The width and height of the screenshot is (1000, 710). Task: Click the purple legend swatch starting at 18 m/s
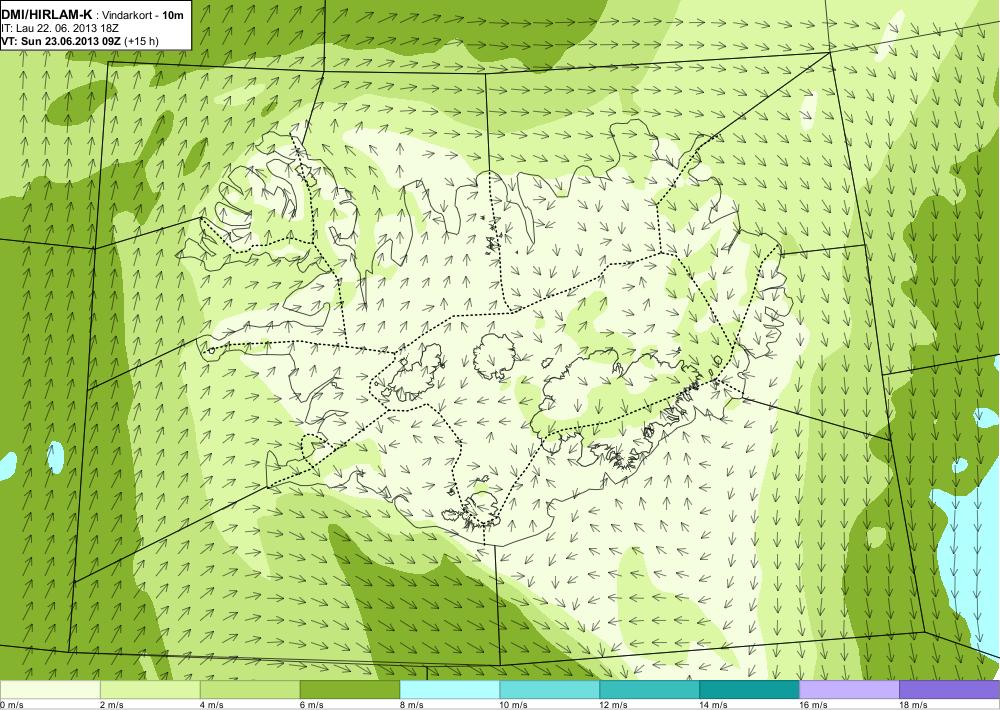[950, 690]
